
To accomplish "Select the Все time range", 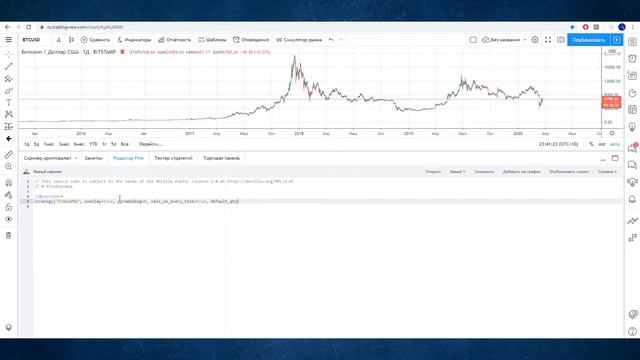I will (124, 144).
